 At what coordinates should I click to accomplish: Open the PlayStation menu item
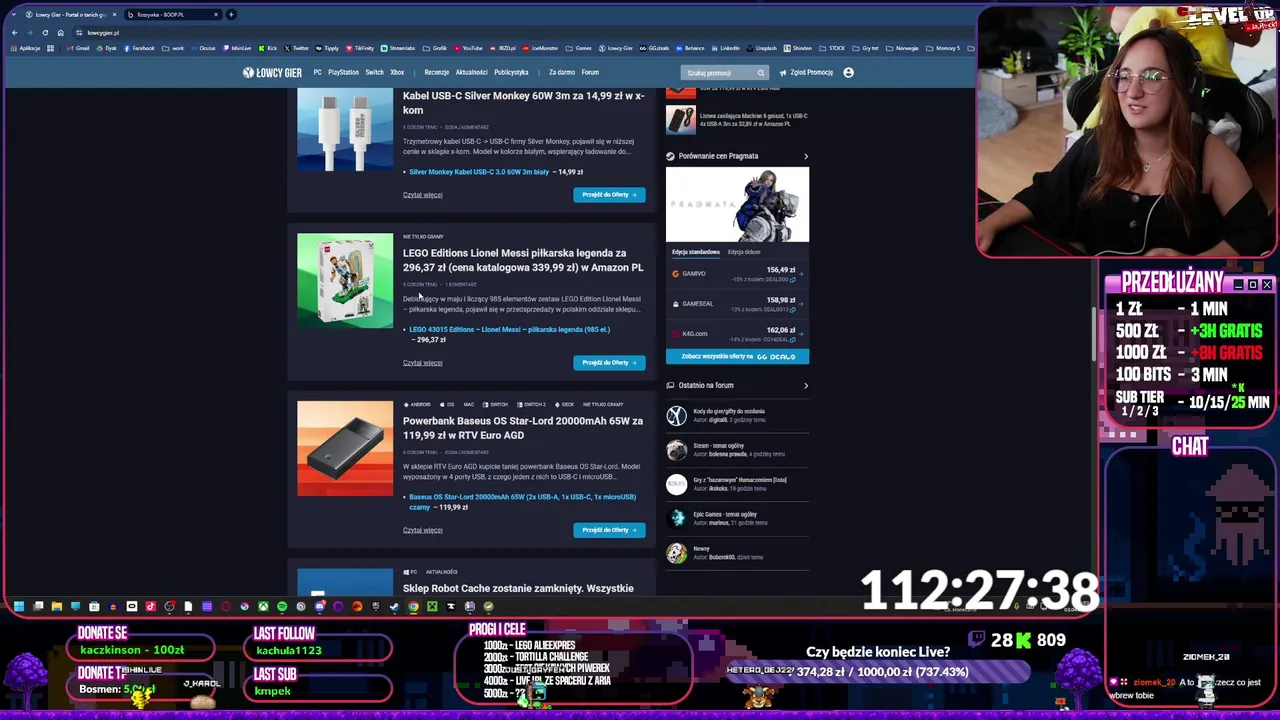tap(343, 73)
